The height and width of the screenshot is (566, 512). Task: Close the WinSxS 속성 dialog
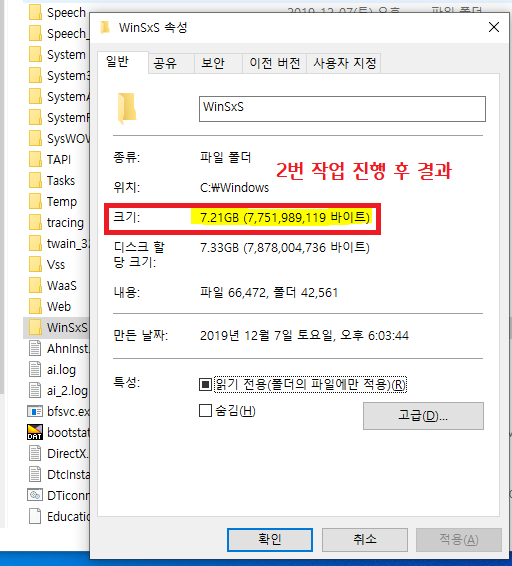[x=494, y=27]
